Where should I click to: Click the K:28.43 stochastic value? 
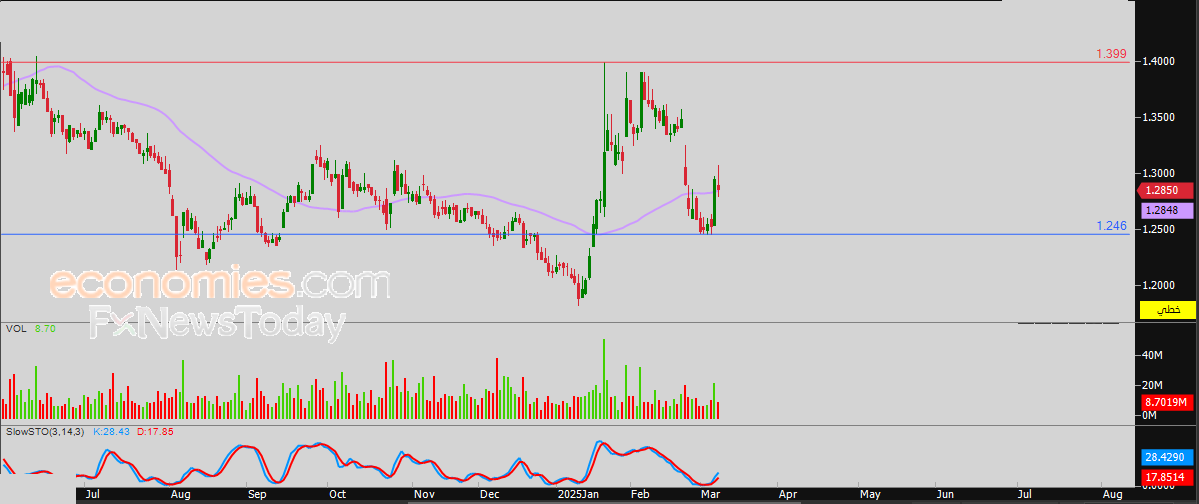[112, 431]
